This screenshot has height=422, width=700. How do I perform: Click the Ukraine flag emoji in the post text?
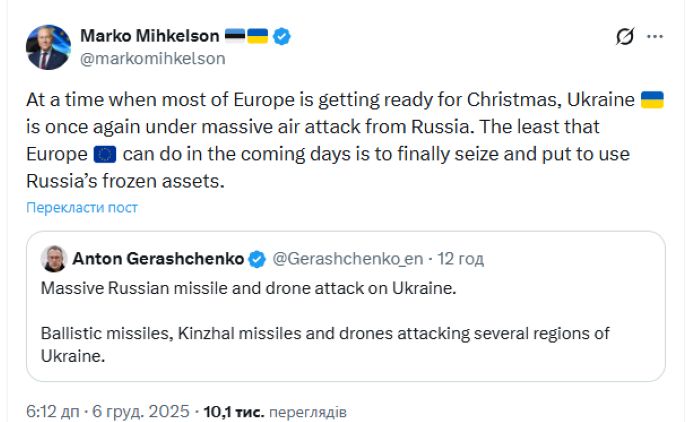pos(652,100)
